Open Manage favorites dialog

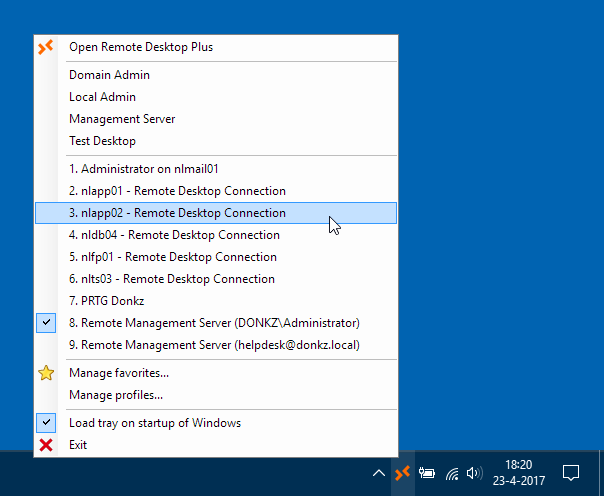(216, 373)
